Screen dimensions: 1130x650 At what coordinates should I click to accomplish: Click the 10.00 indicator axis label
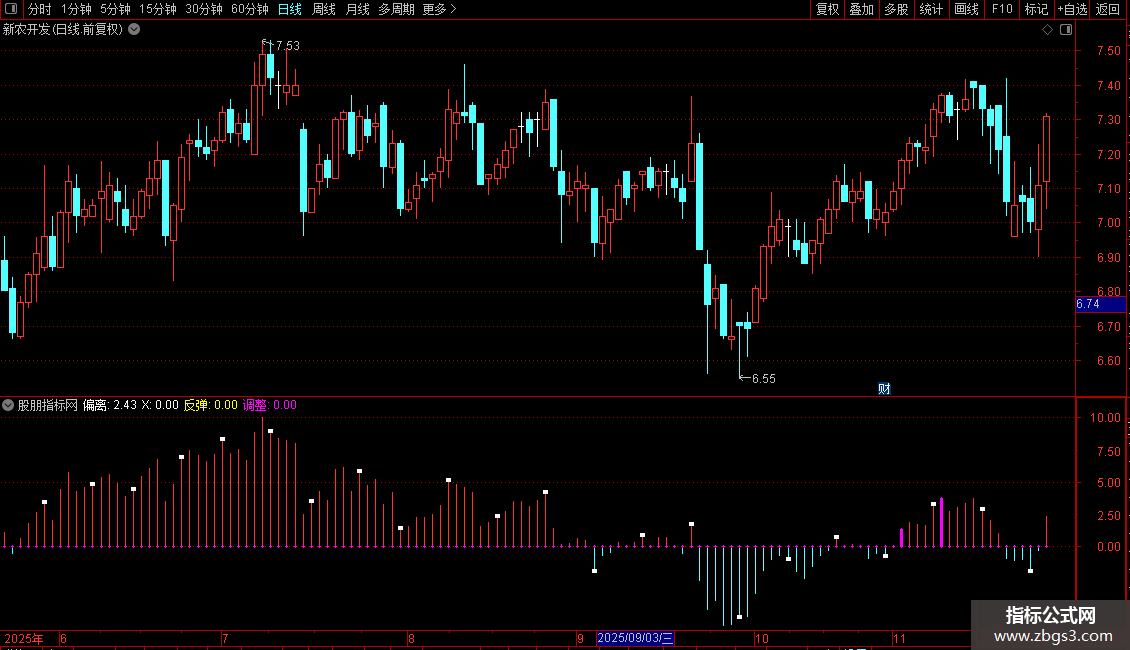coord(1105,418)
